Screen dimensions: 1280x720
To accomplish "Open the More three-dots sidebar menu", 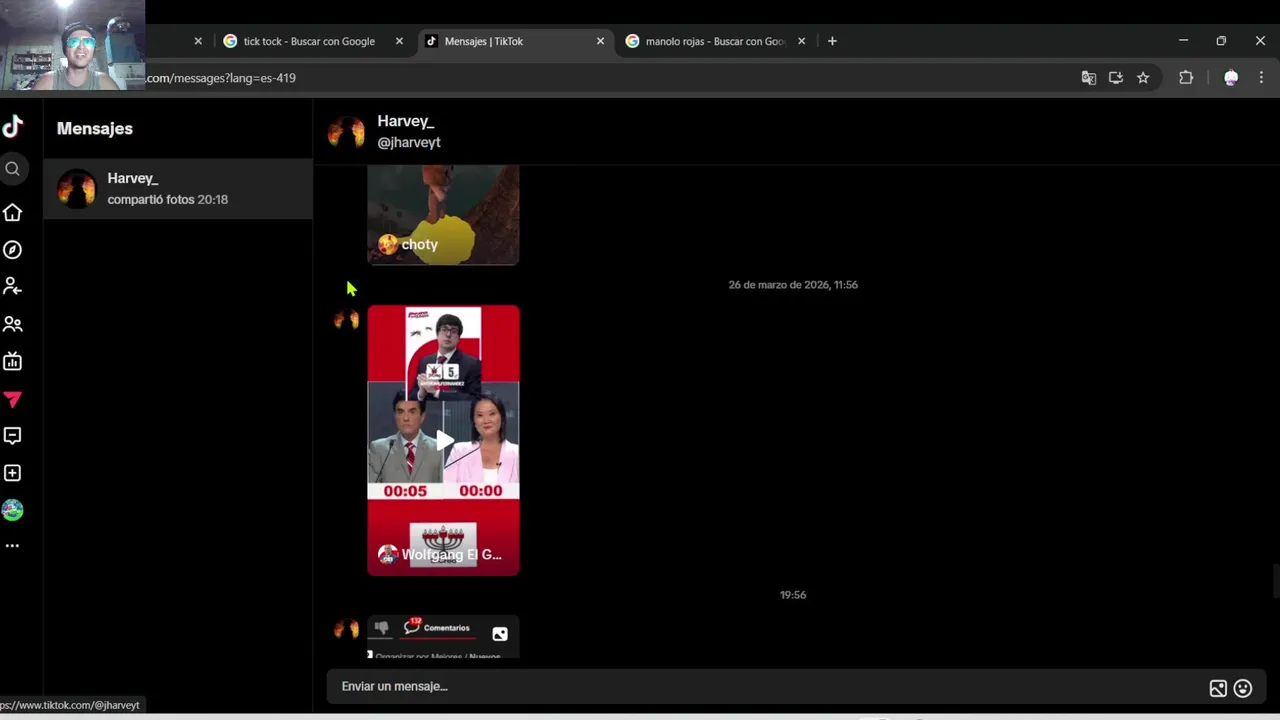I will [x=12, y=546].
